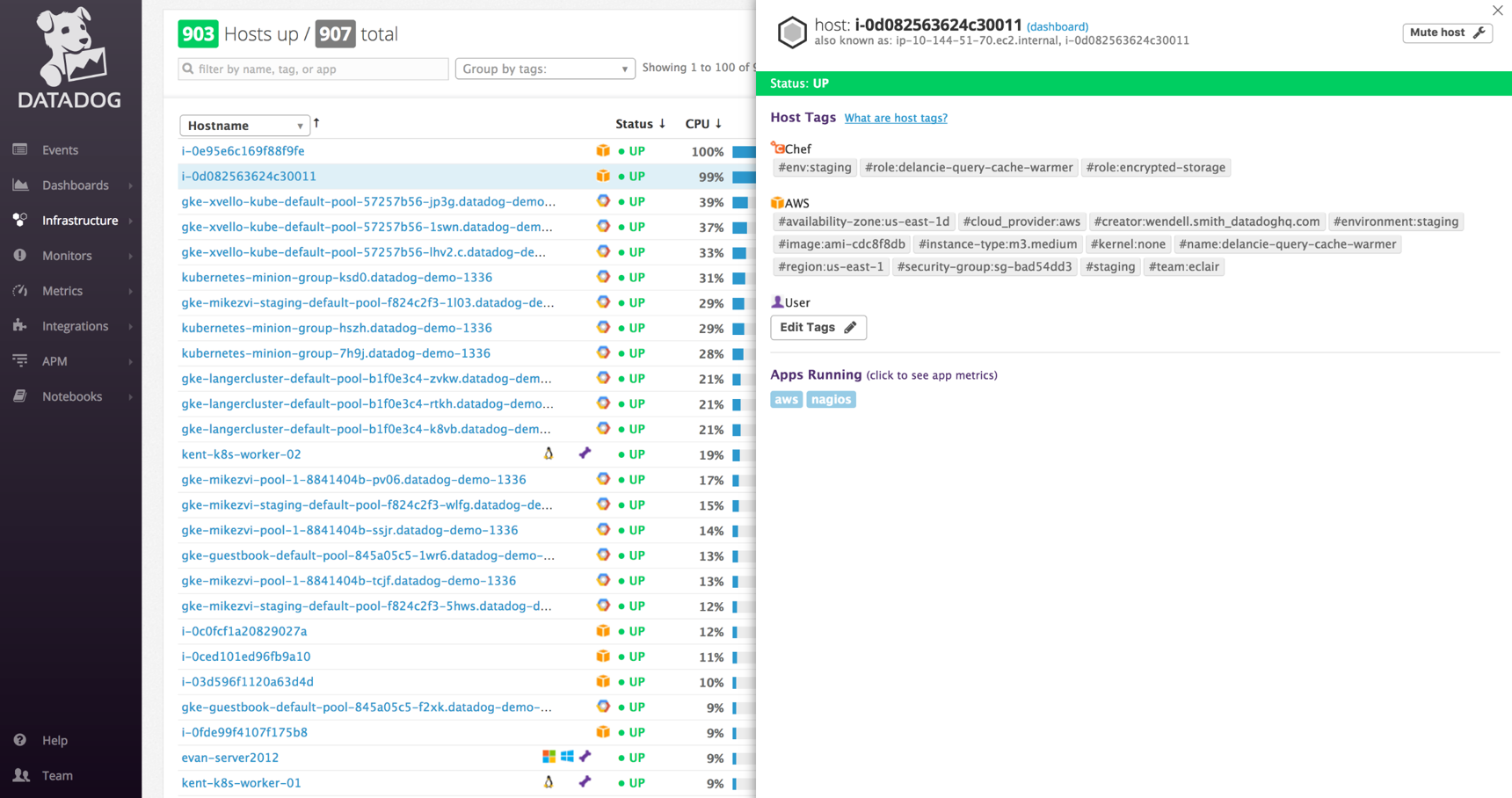Image resolution: width=1512 pixels, height=798 pixels.
Task: Go to Notebooks in the sidebar
Action: pyautogui.click(x=72, y=396)
